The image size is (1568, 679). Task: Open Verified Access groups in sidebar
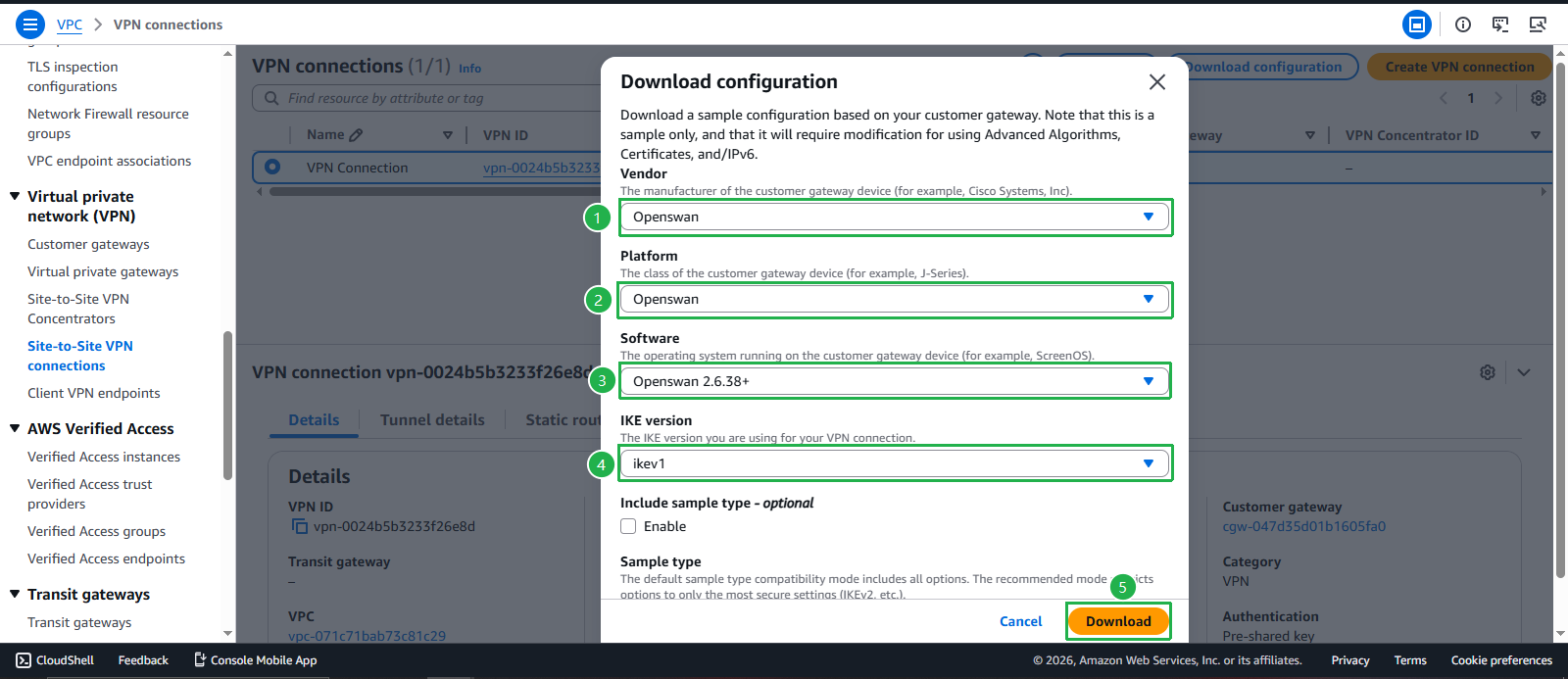coord(96,531)
